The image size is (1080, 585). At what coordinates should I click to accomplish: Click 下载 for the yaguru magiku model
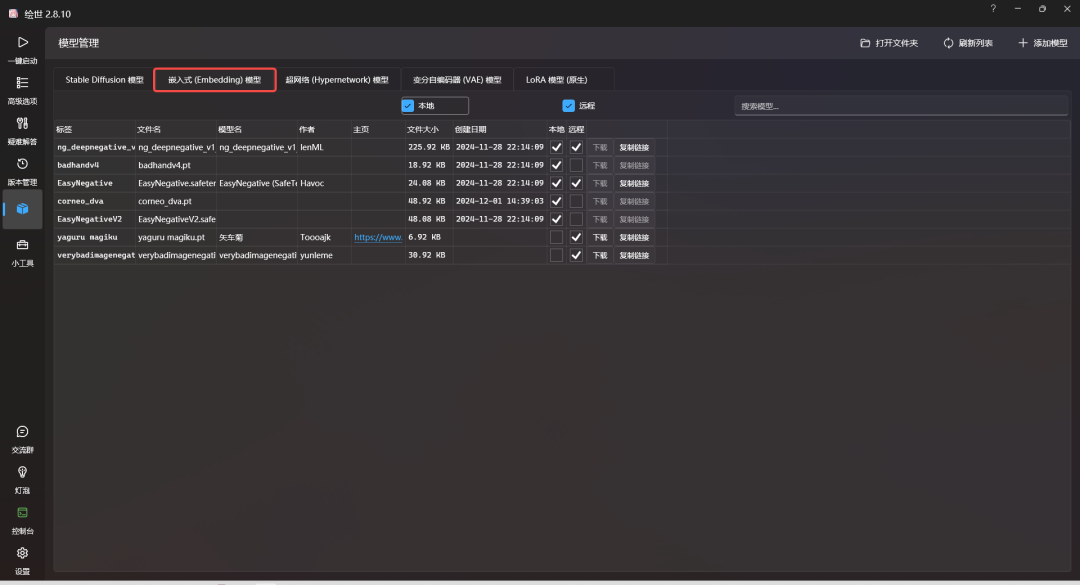[x=599, y=237]
